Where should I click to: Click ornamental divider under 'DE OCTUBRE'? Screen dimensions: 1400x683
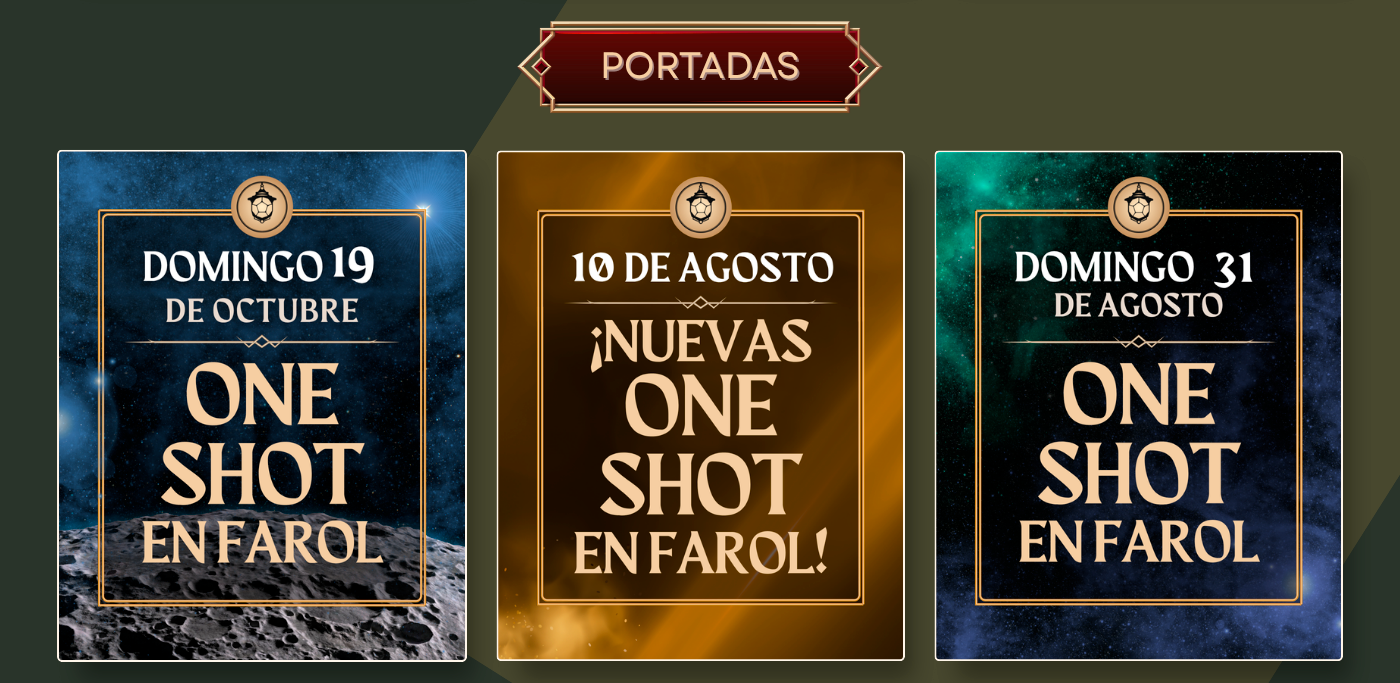tap(262, 342)
